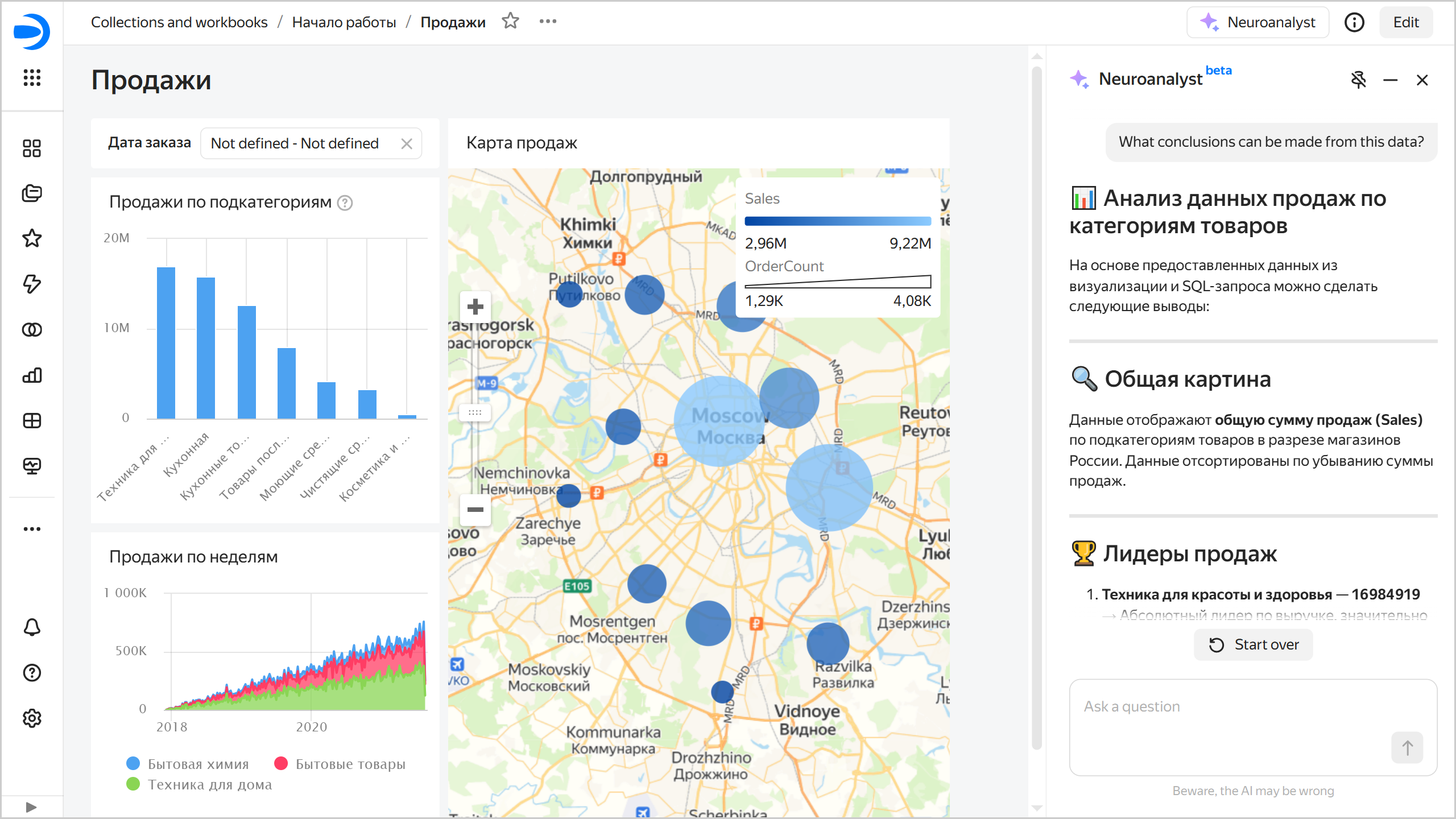Expand the left sidebar with the bottom arrow

click(x=31, y=807)
